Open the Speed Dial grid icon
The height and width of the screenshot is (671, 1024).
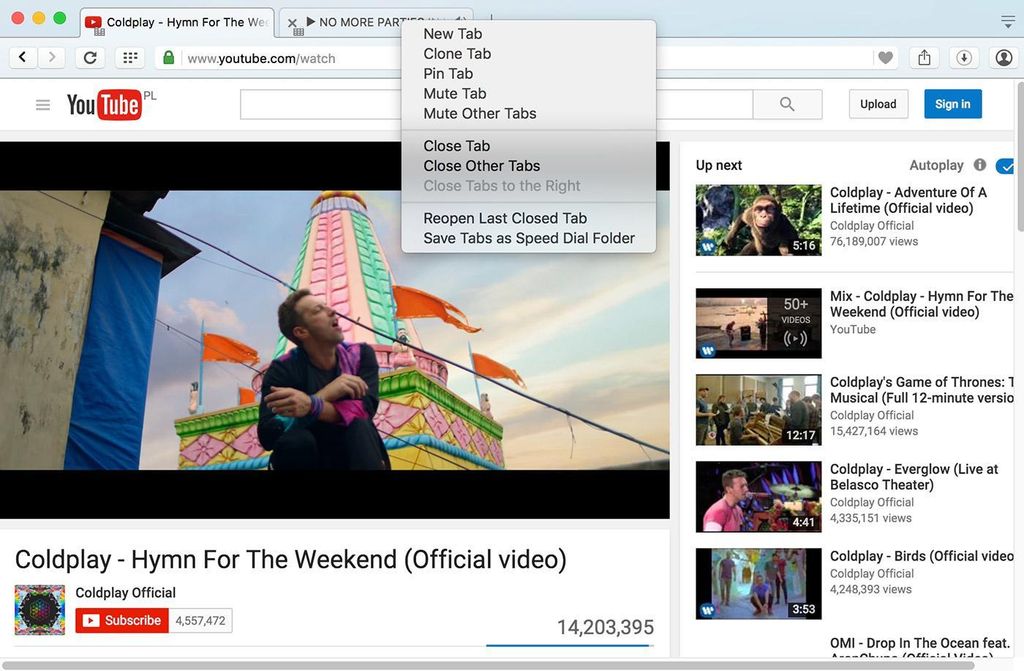point(130,58)
